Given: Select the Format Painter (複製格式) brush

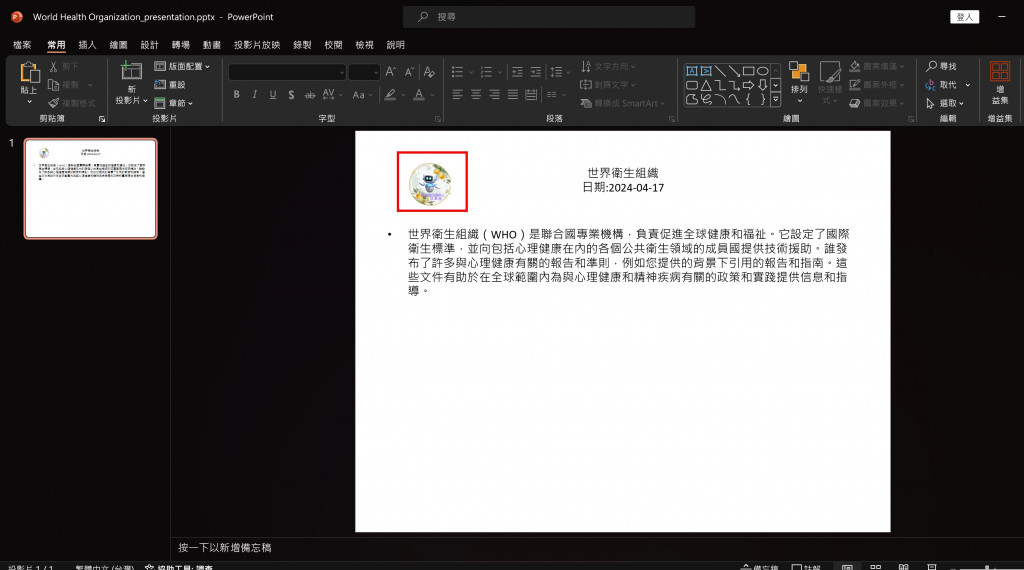Looking at the screenshot, I should click(54, 103).
